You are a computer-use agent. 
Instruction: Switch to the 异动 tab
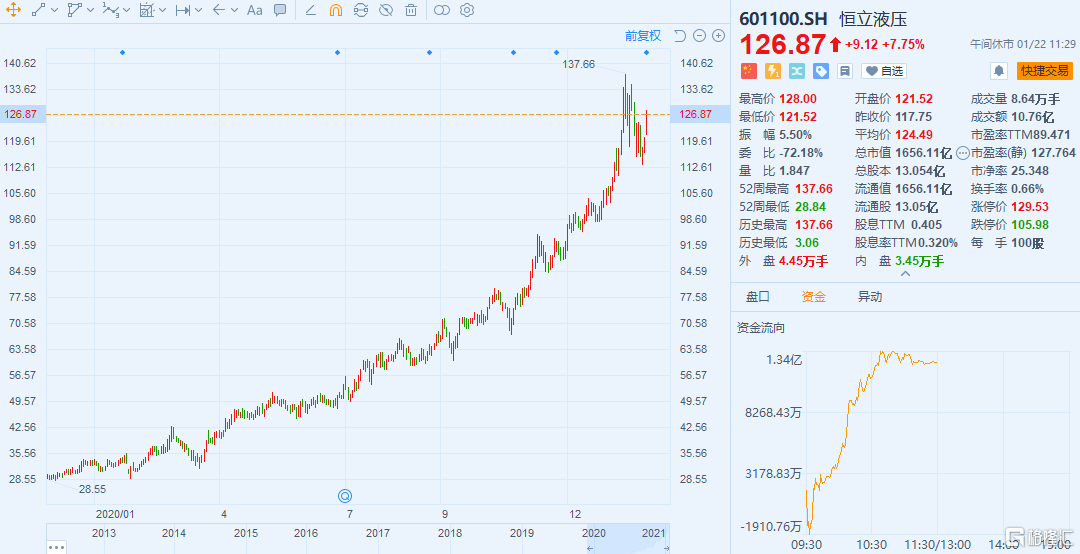tap(870, 297)
